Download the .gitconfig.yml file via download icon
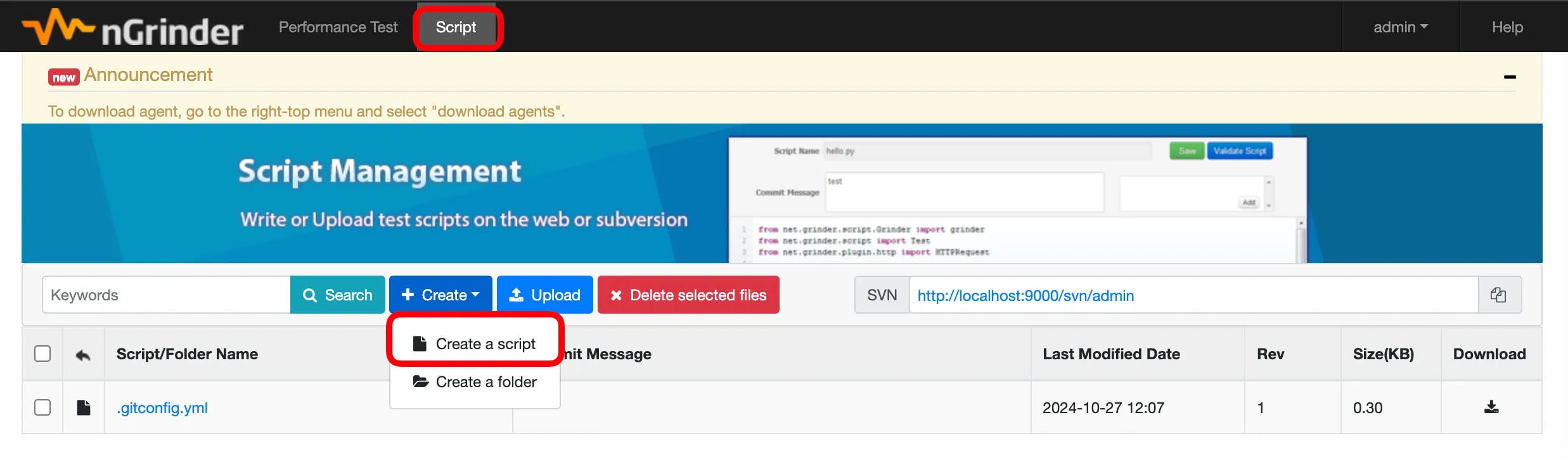The width and height of the screenshot is (1568, 460). pyautogui.click(x=1491, y=407)
